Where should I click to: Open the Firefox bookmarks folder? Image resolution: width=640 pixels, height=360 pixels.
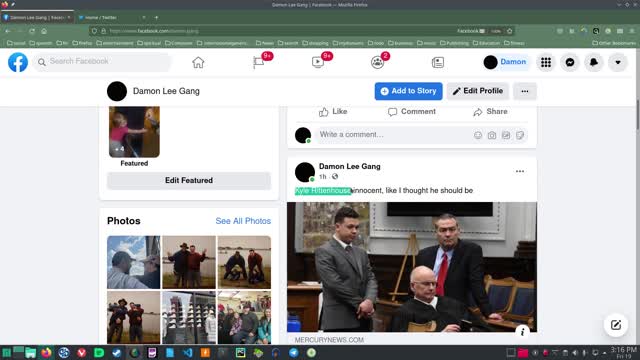82,43
